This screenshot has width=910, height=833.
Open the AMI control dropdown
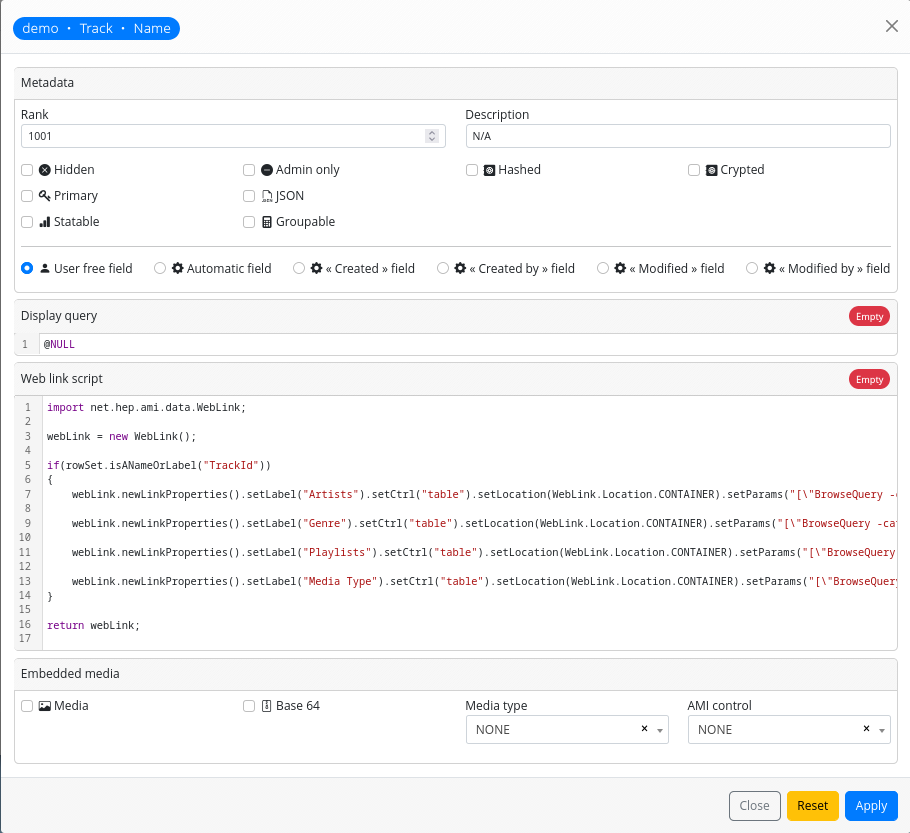tap(881, 729)
